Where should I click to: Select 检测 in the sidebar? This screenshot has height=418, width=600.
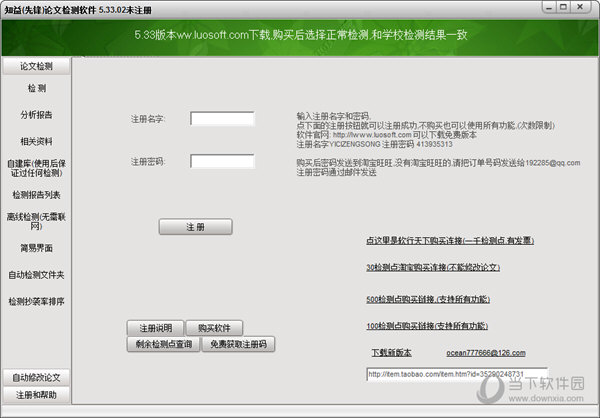click(x=36, y=88)
